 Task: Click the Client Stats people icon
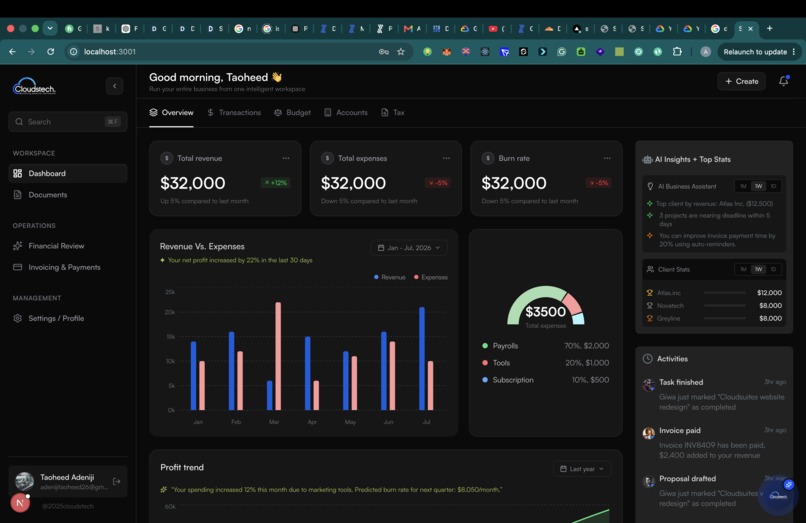click(x=650, y=269)
